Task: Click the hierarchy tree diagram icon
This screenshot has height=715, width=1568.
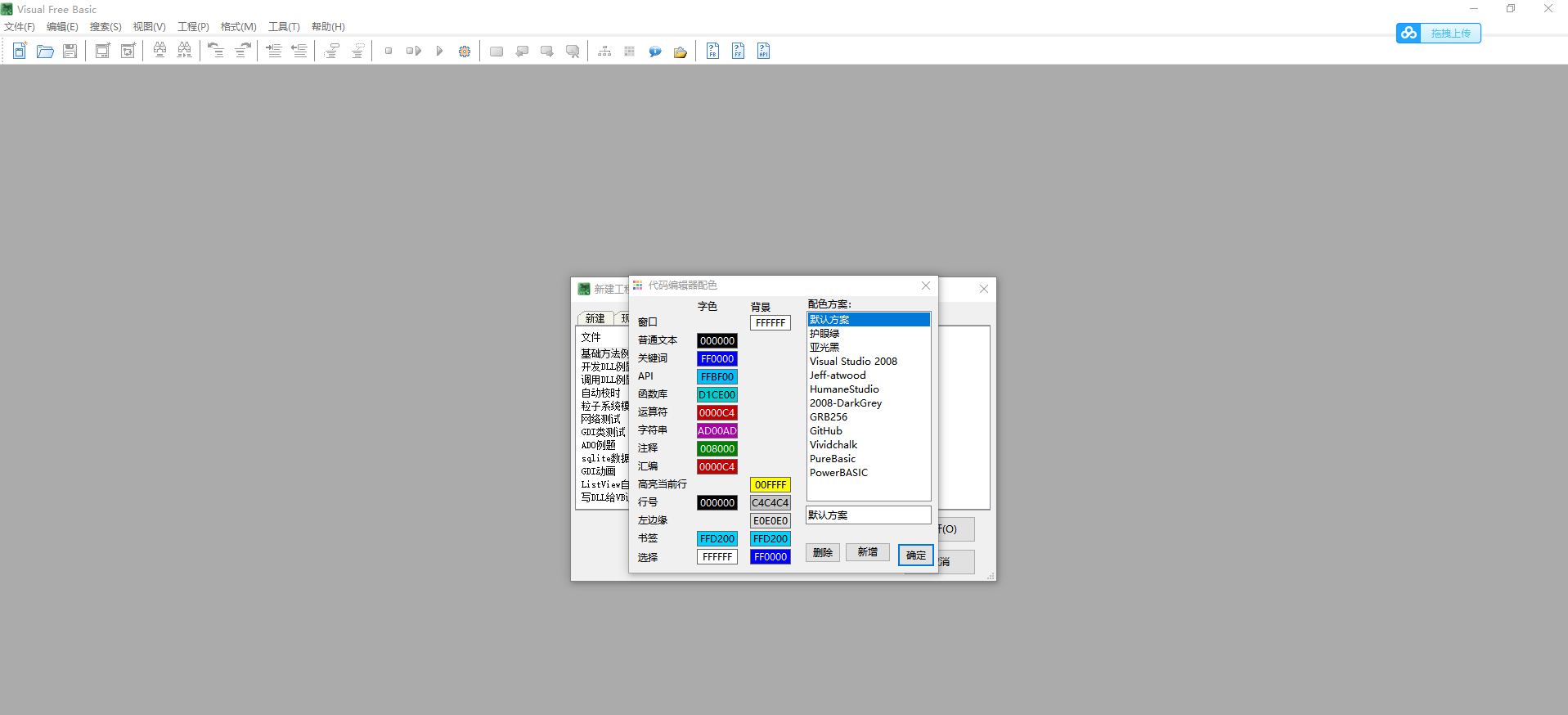Action: click(604, 51)
